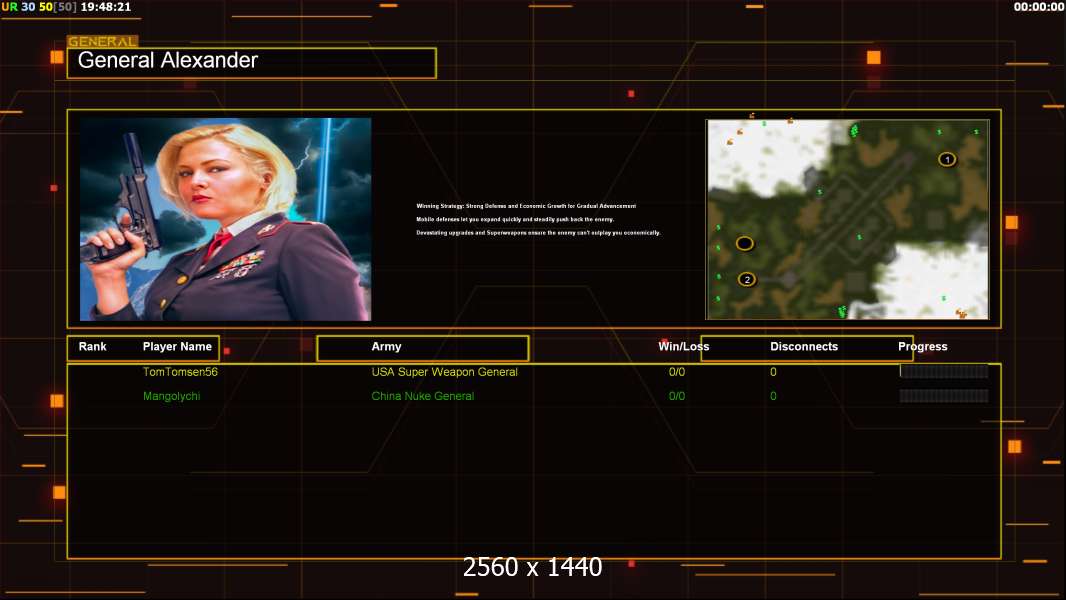
Task: Click TomTomsen56's loading progress bar
Action: 944,371
